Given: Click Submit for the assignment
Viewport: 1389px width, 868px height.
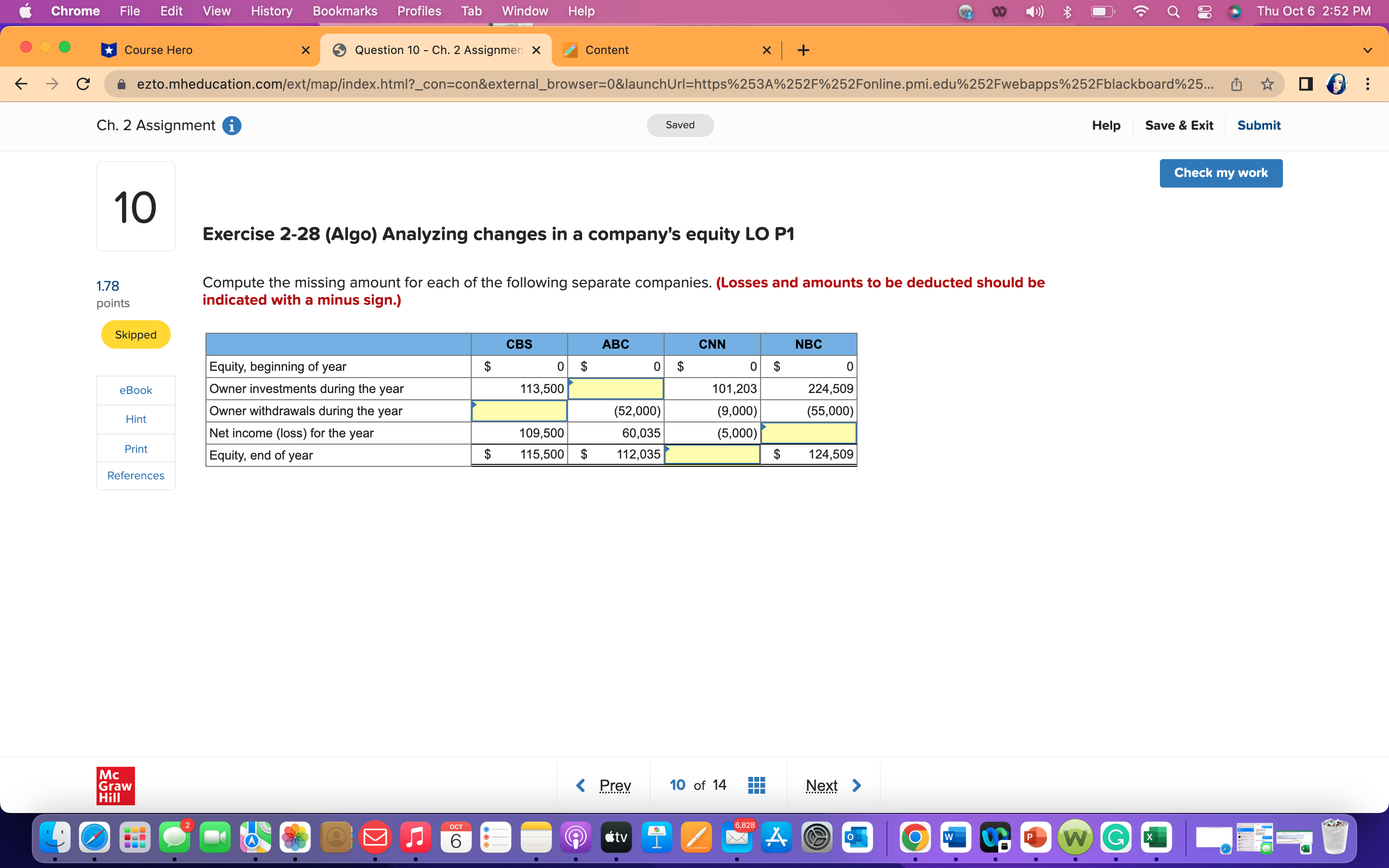Looking at the screenshot, I should click(1259, 125).
